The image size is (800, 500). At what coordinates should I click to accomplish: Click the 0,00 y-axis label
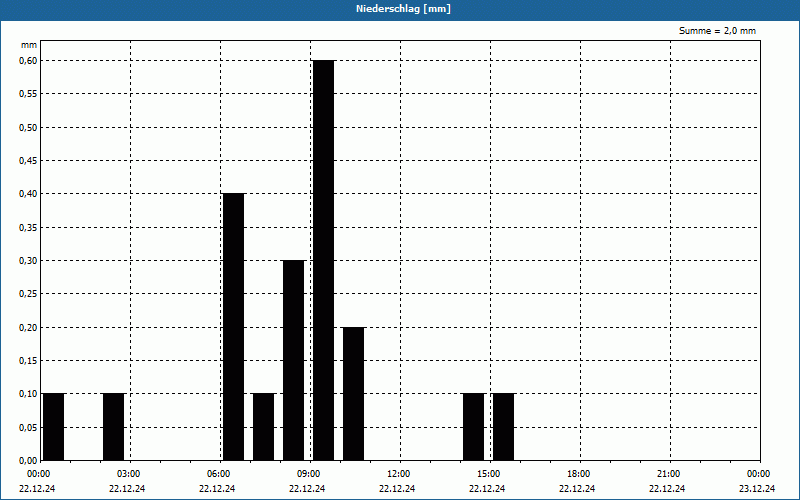28,461
